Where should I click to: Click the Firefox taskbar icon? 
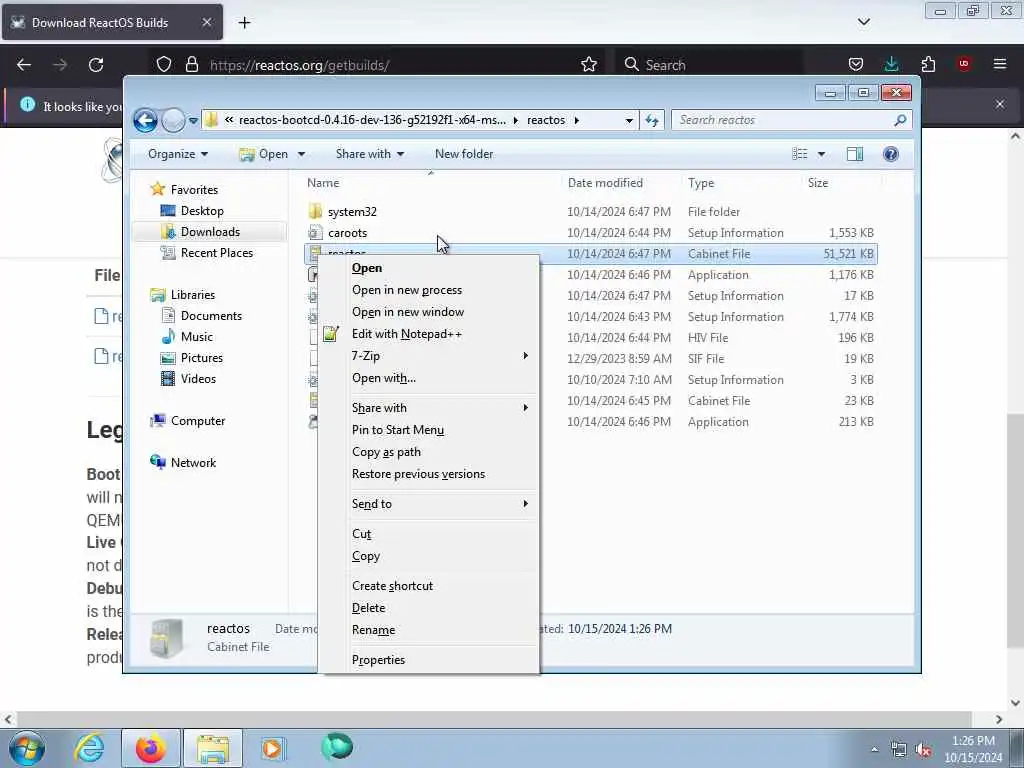[x=150, y=748]
